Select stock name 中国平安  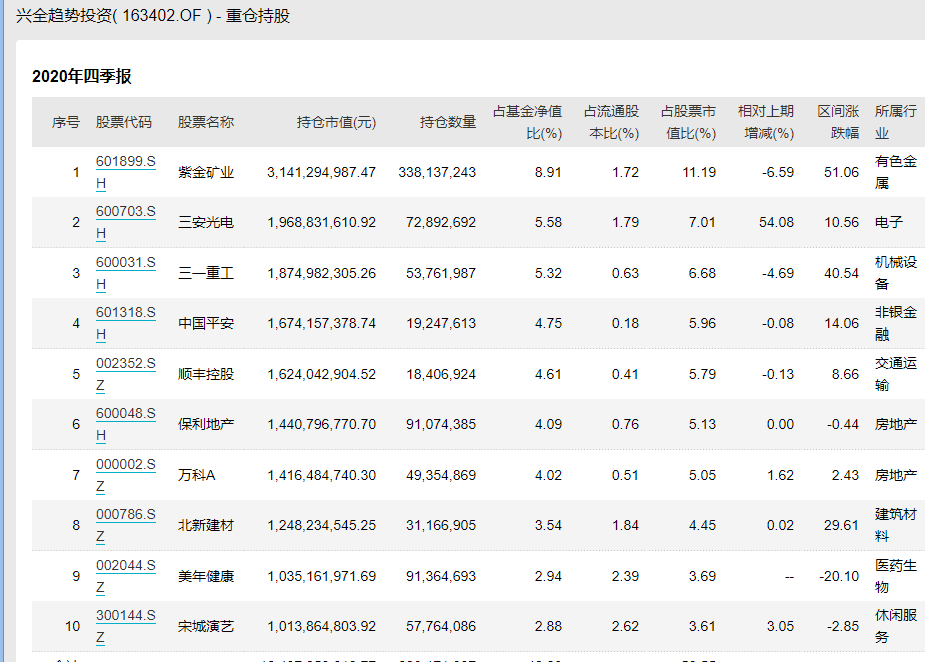tap(206, 323)
